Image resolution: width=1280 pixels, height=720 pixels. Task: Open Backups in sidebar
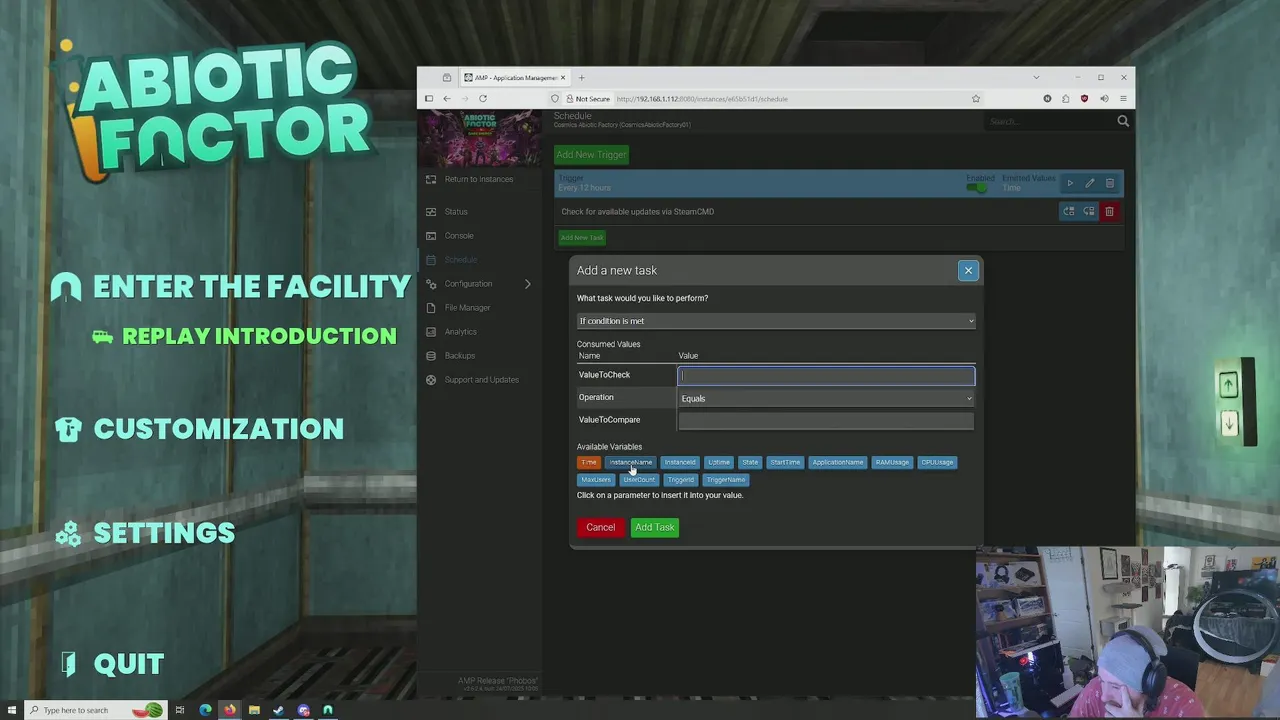(460, 356)
